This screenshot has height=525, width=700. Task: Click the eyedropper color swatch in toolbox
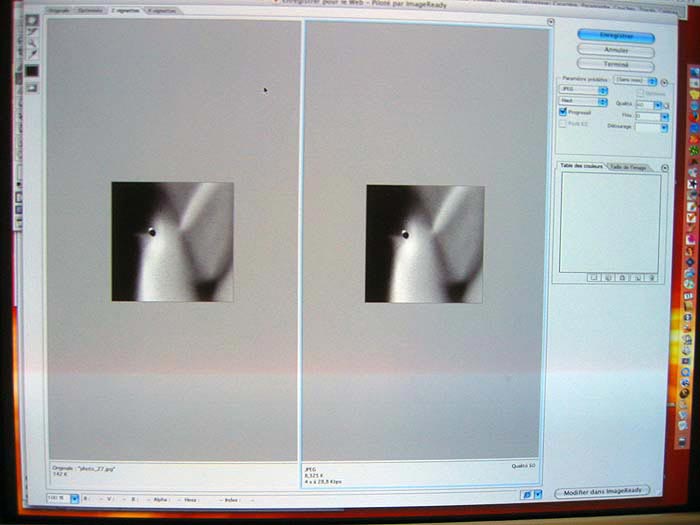pyautogui.click(x=32, y=71)
